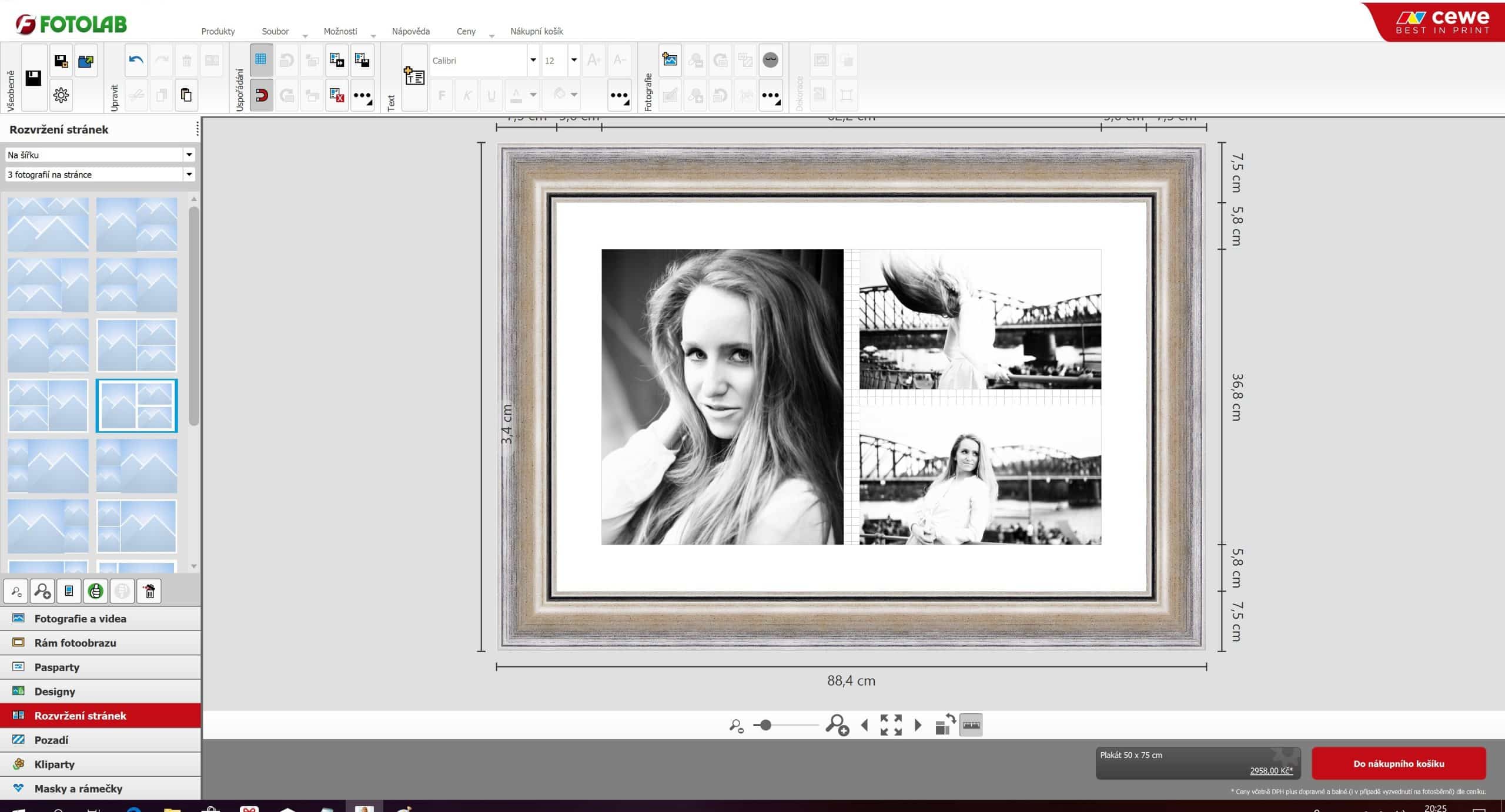Image resolution: width=1505 pixels, height=812 pixels.
Task: Click 'Do nákupního košíku' button
Action: point(1399,764)
